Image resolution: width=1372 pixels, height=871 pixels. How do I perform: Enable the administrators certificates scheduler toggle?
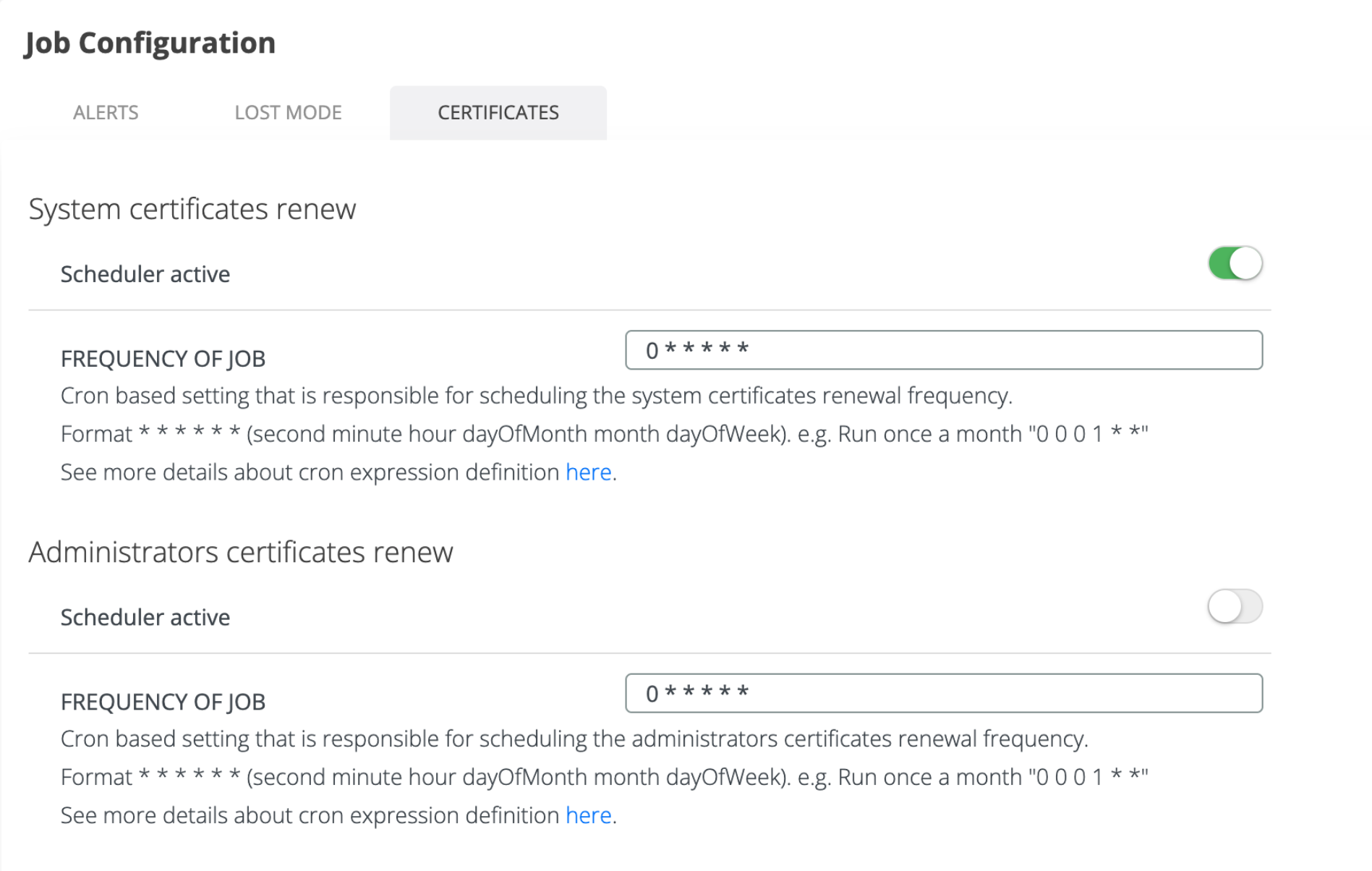click(x=1235, y=606)
